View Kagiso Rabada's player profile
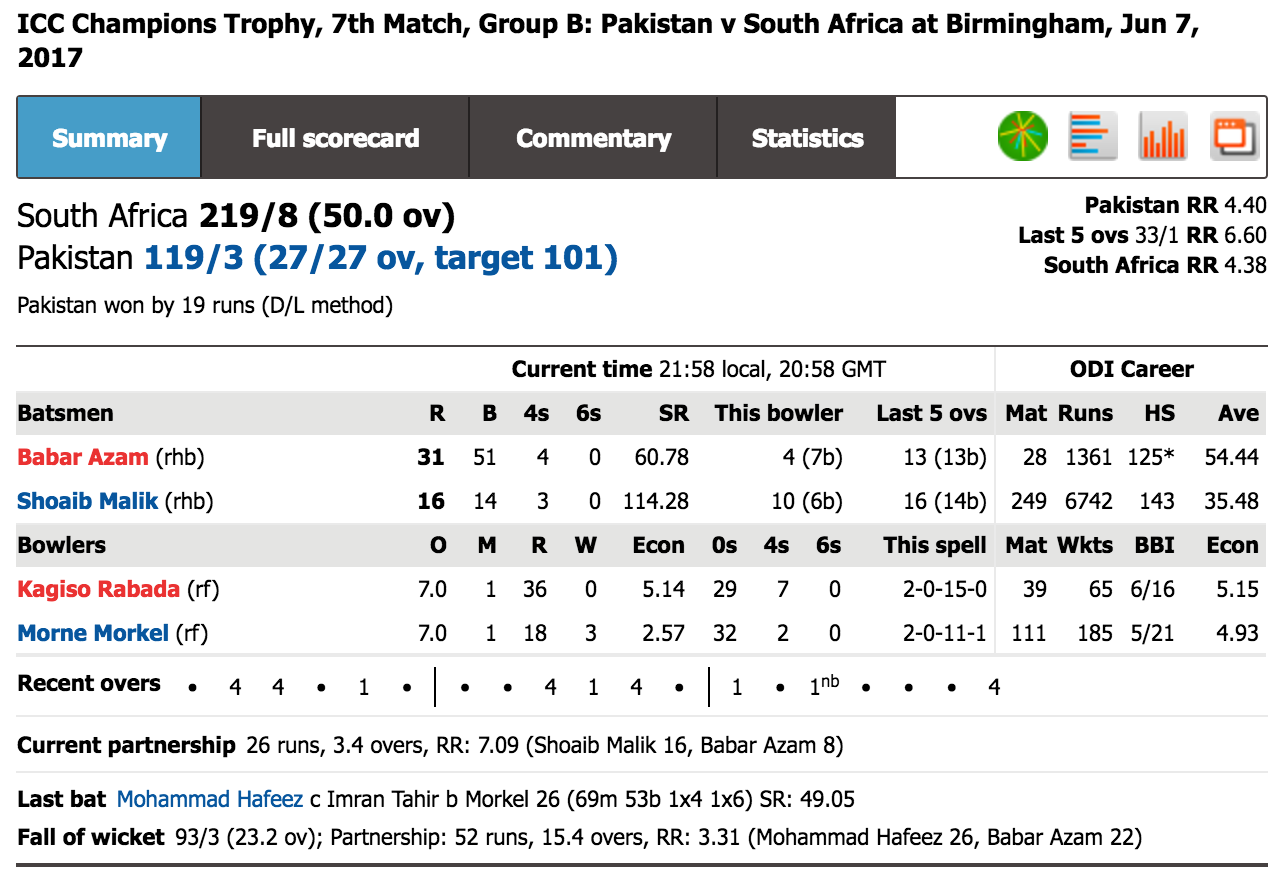This screenshot has height=878, width=1288. coord(98,589)
